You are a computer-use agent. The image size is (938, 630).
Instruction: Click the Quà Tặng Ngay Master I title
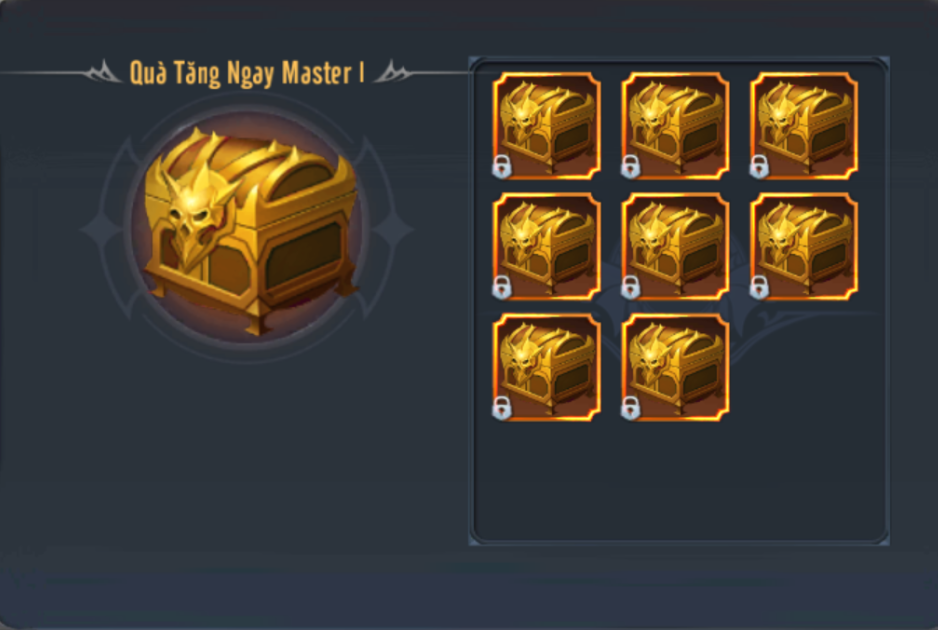(x=247, y=74)
